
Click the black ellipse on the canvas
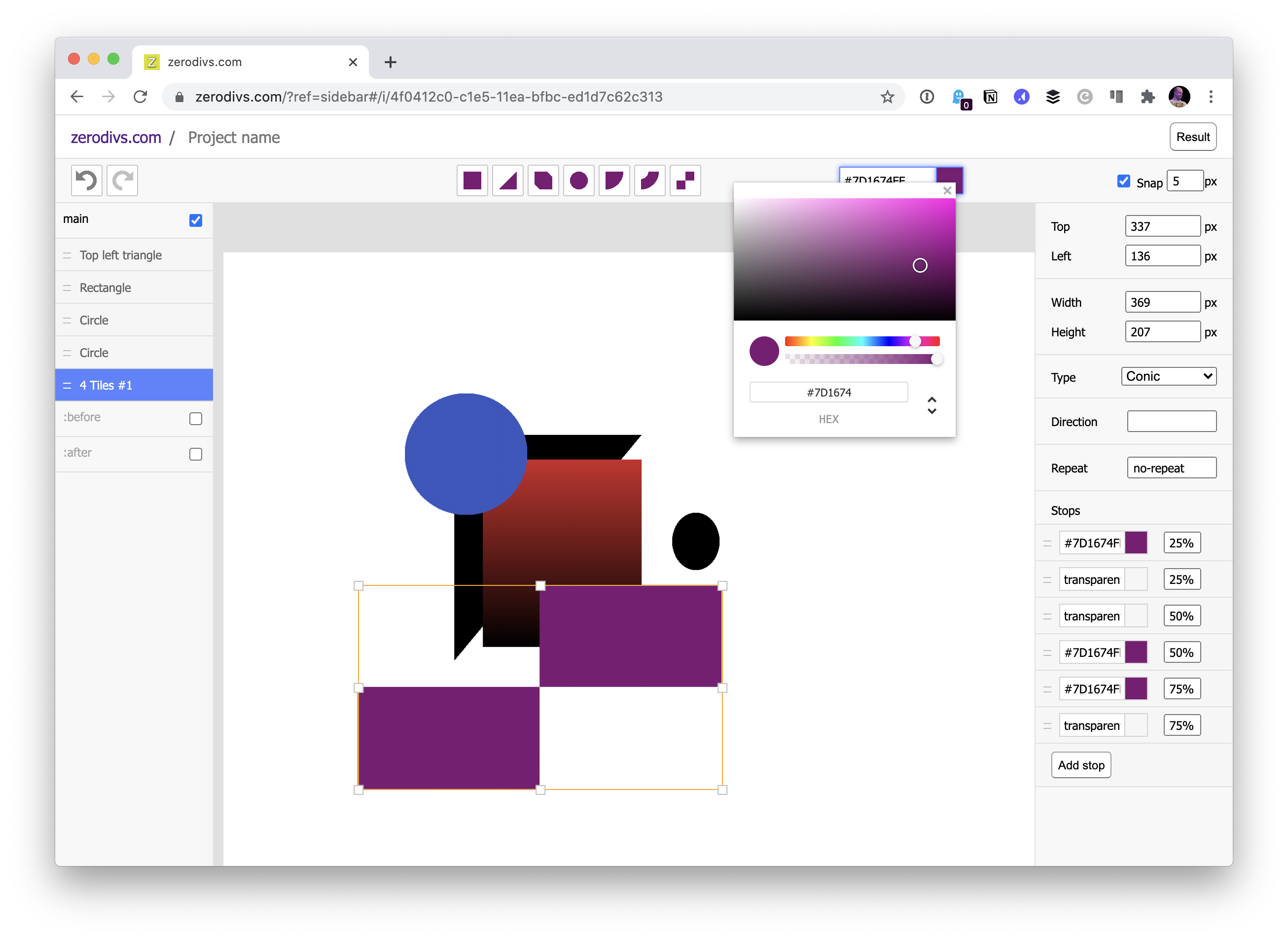695,542
